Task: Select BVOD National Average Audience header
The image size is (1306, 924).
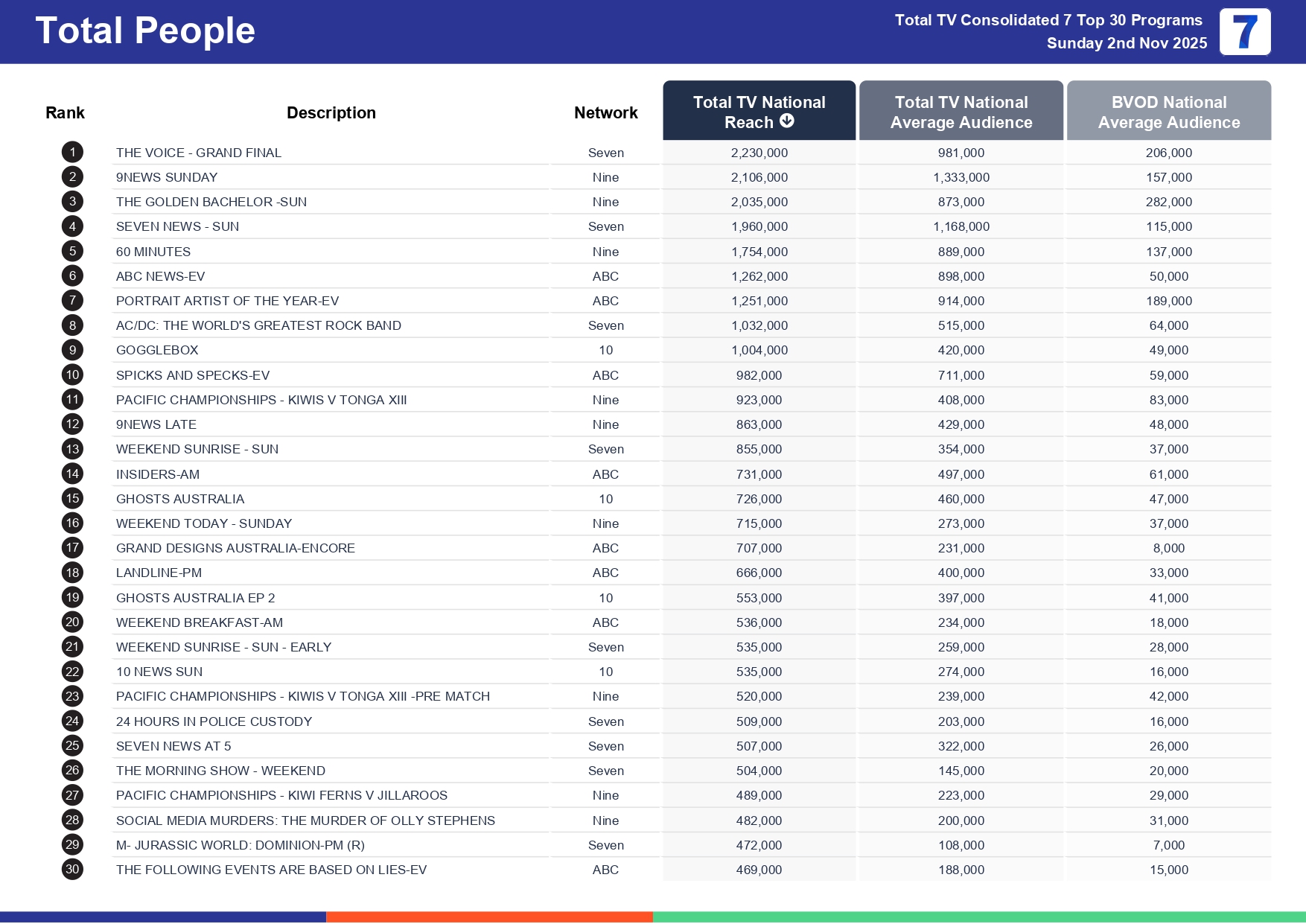Action: [1168, 112]
